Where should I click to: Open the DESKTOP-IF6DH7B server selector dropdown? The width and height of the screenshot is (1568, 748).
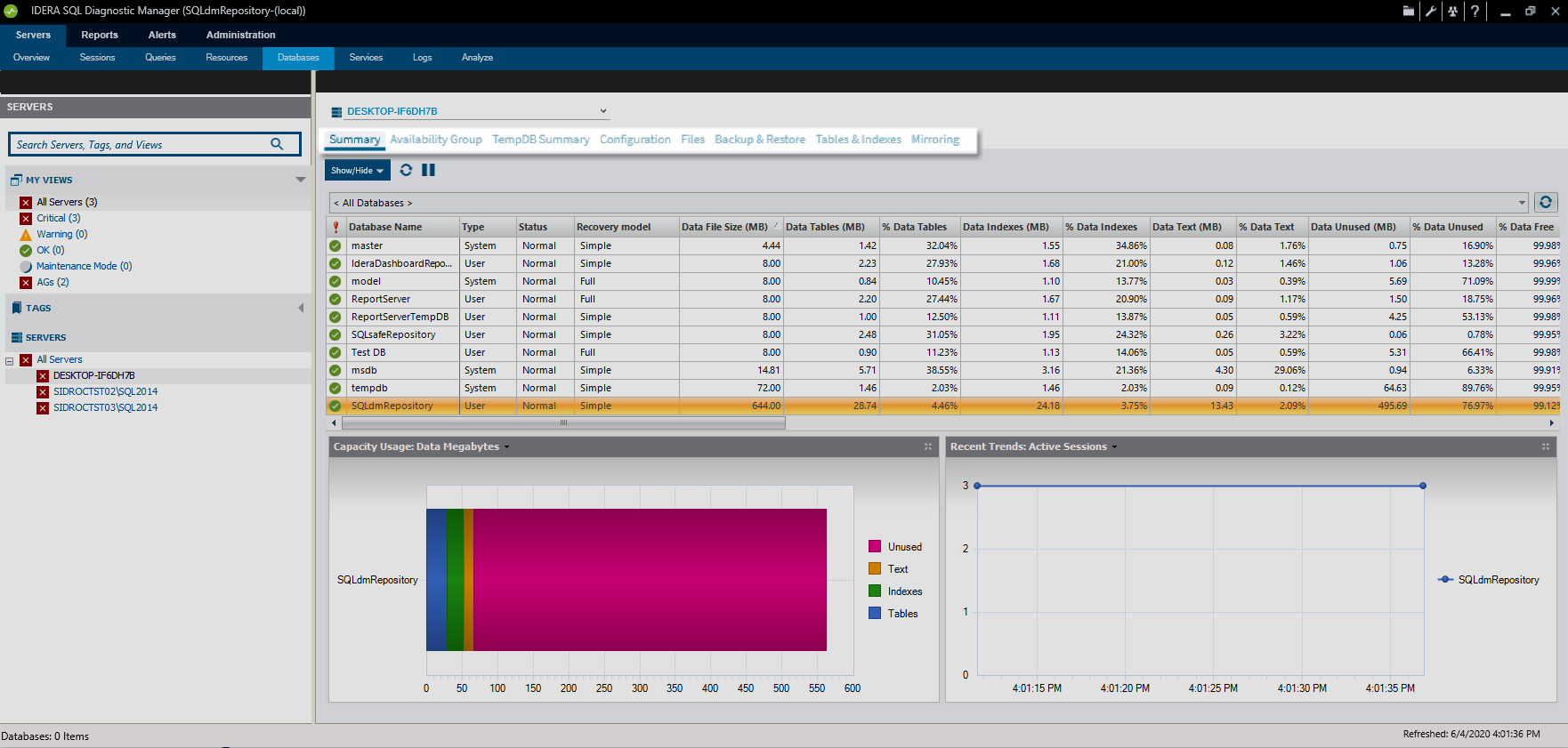pos(603,111)
